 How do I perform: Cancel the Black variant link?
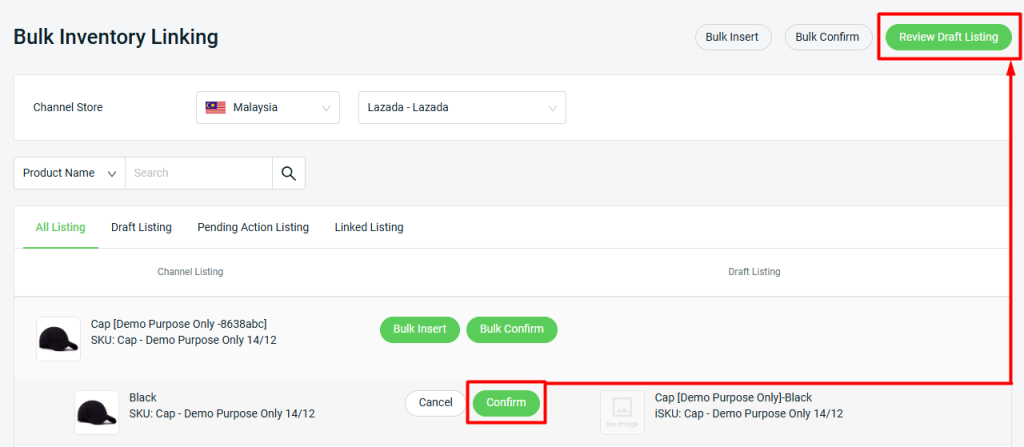pos(436,403)
